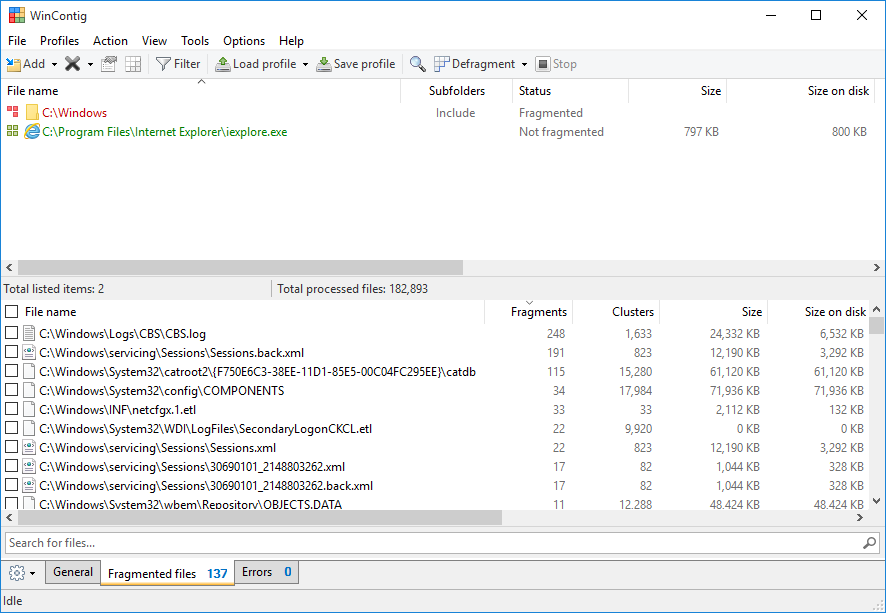Open the Add button dropdown arrow
Image resolution: width=886 pixels, height=613 pixels.
(x=54, y=65)
